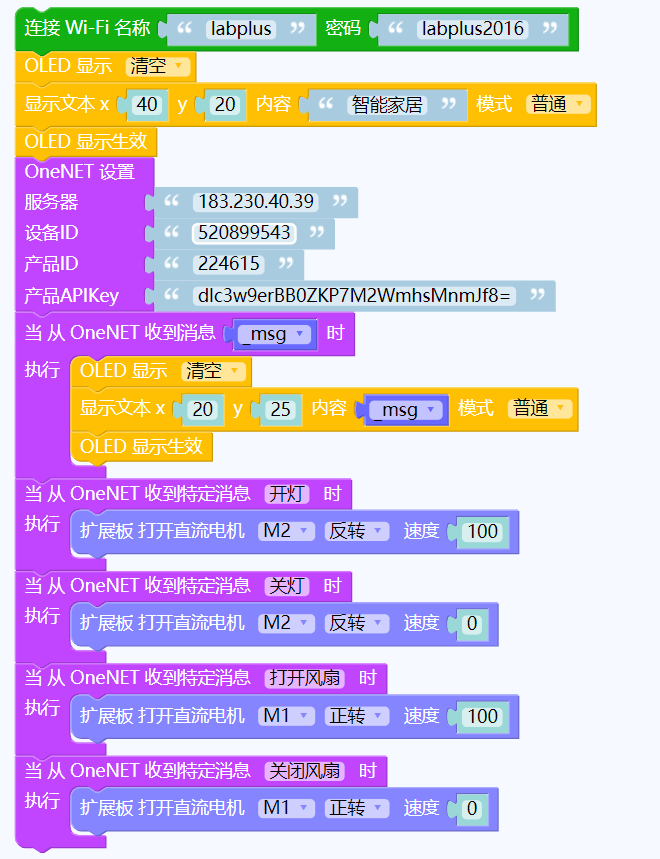
Task: Click the OneNET server address 183.230.40.39
Action: coord(256,202)
